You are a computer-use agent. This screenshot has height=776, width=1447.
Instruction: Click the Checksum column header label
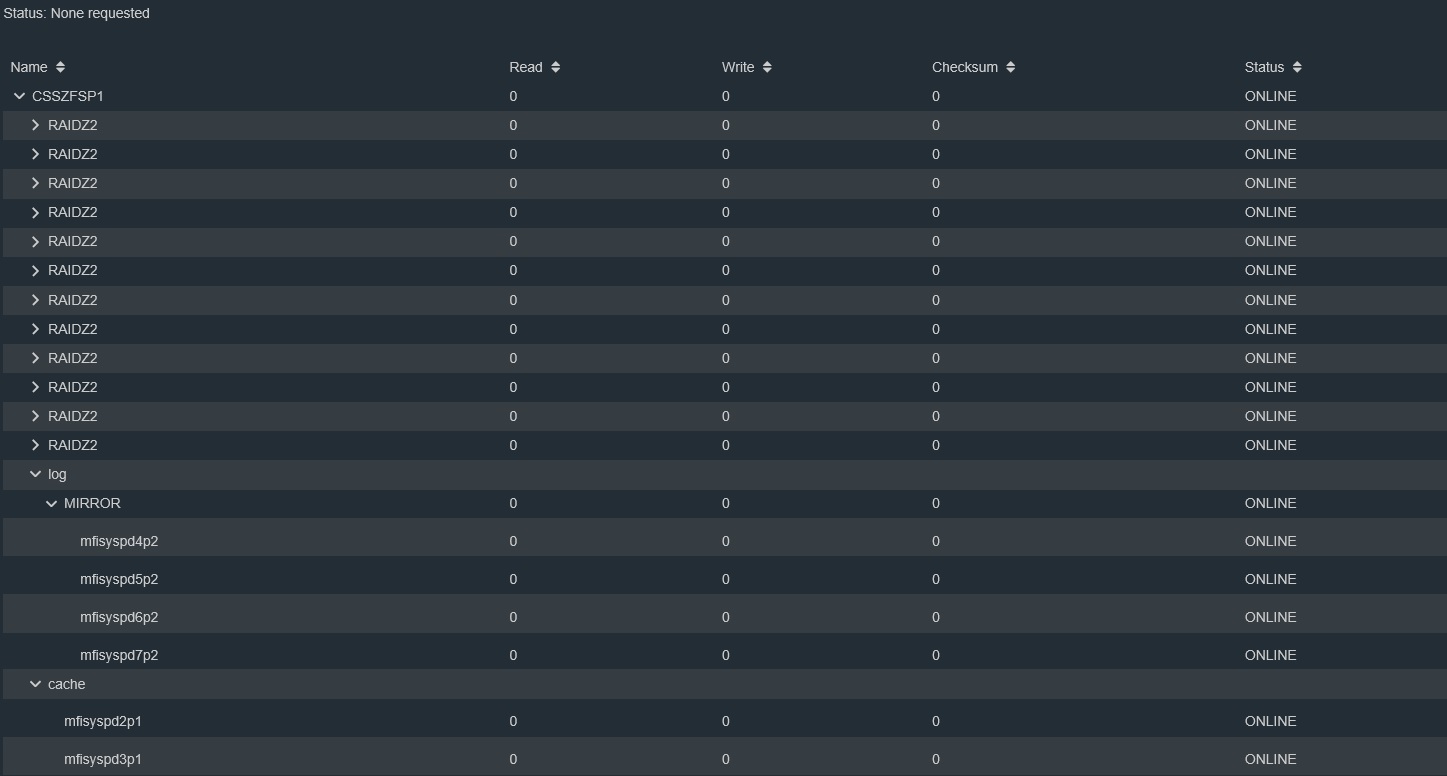point(965,67)
